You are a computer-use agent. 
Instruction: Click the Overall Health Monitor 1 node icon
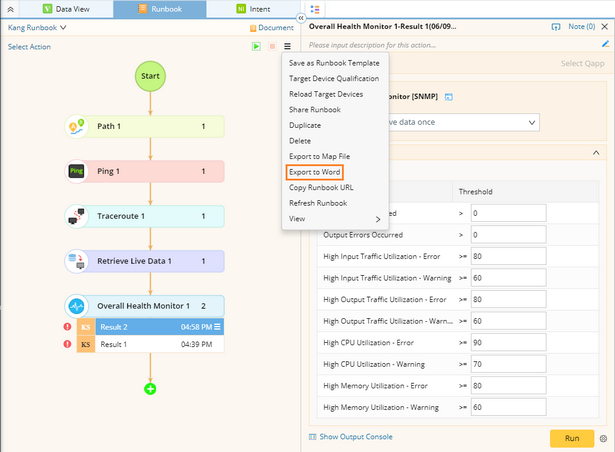(78, 305)
